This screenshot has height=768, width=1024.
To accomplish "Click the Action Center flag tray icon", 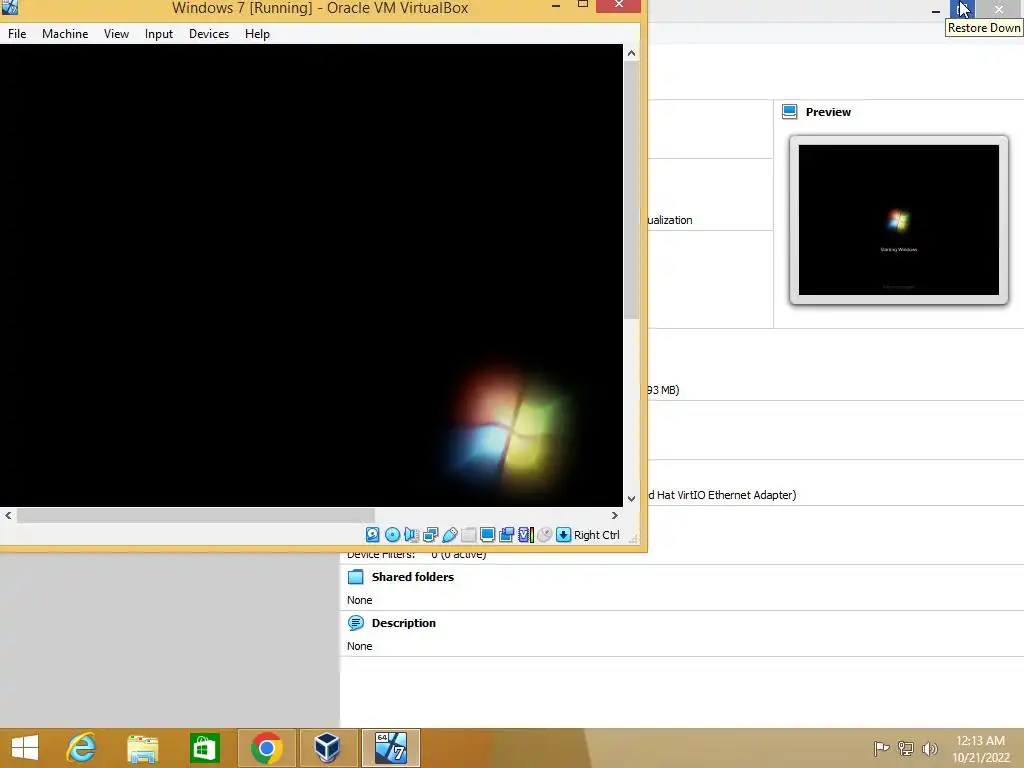I will (881, 748).
